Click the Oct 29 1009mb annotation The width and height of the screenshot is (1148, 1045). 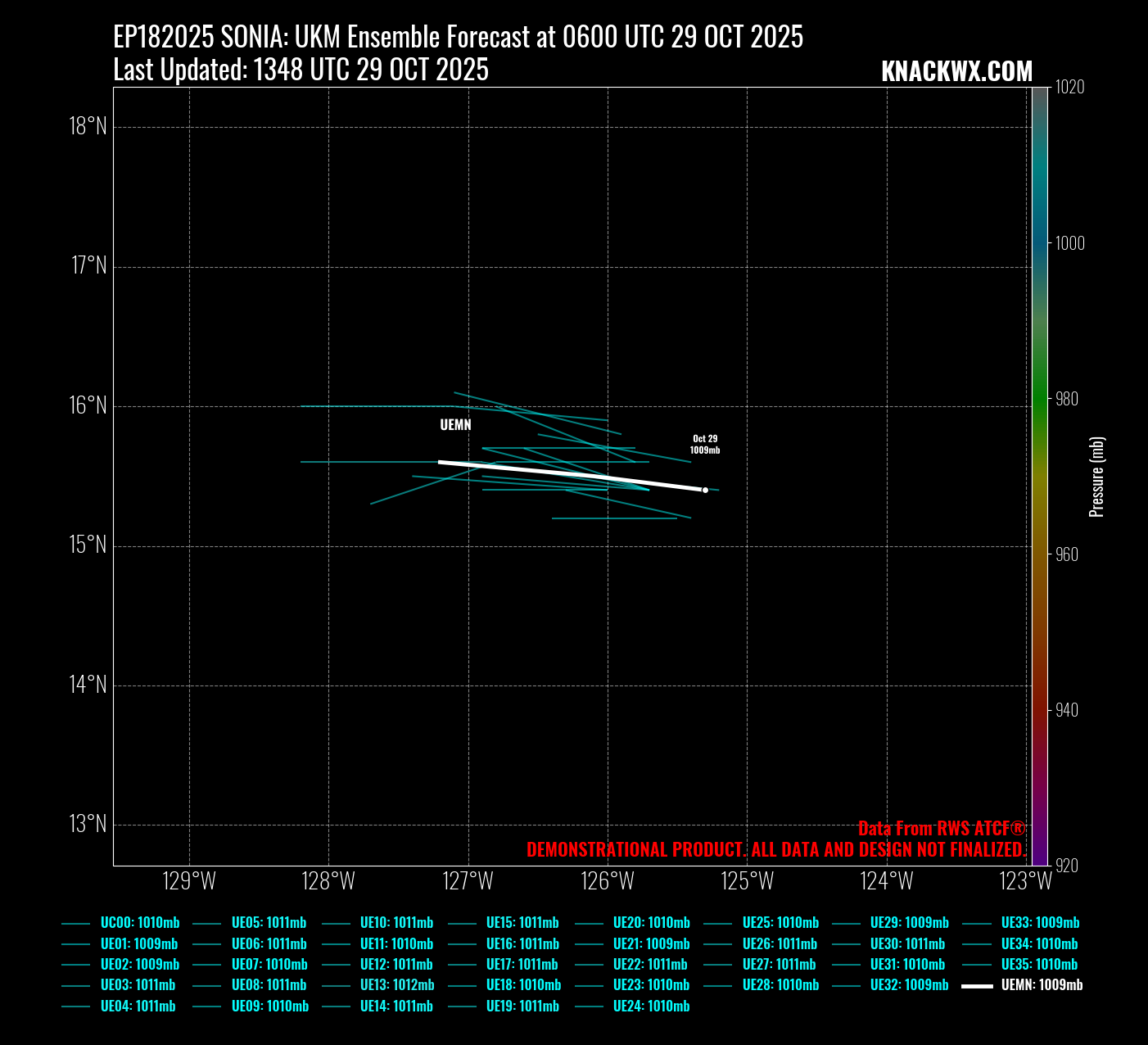tap(704, 445)
